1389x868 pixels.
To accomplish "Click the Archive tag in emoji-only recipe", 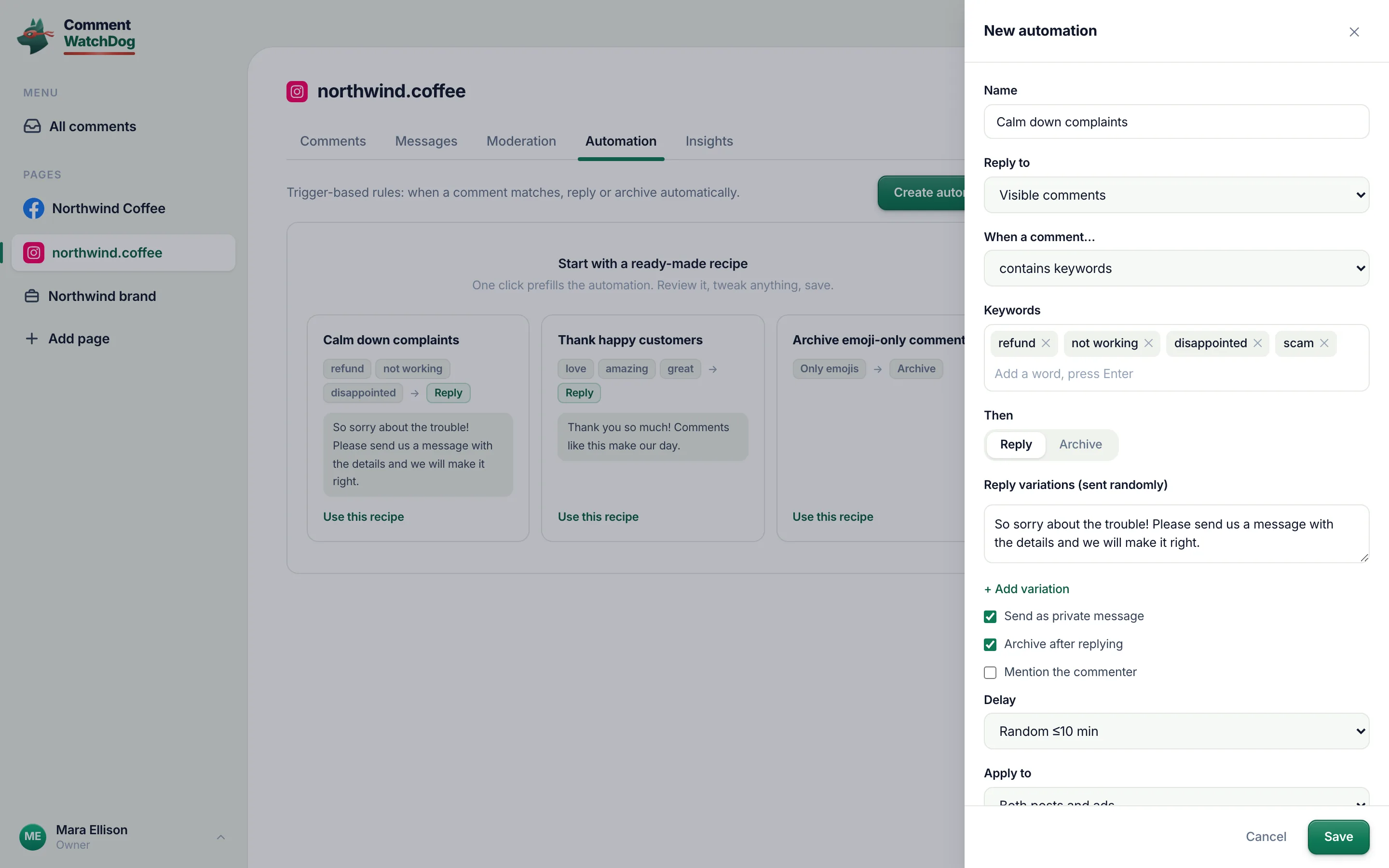I will point(916,368).
